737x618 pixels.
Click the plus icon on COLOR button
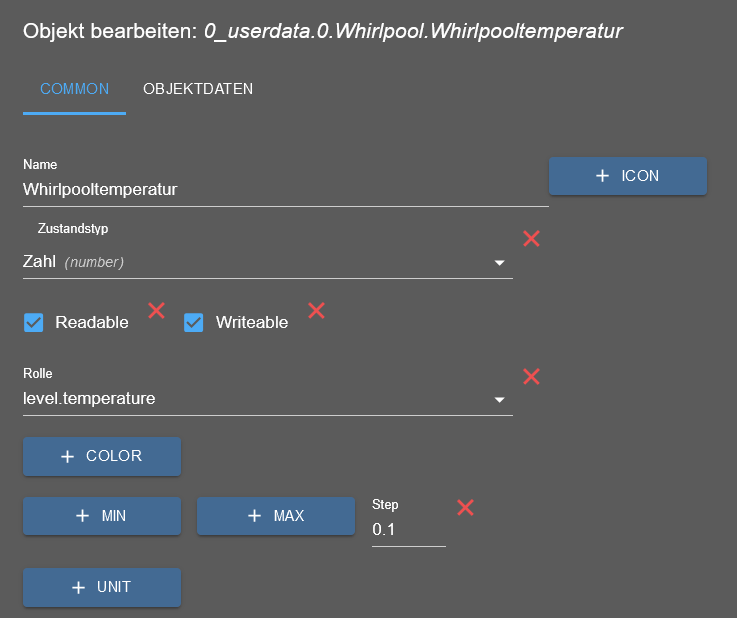[x=68, y=456]
